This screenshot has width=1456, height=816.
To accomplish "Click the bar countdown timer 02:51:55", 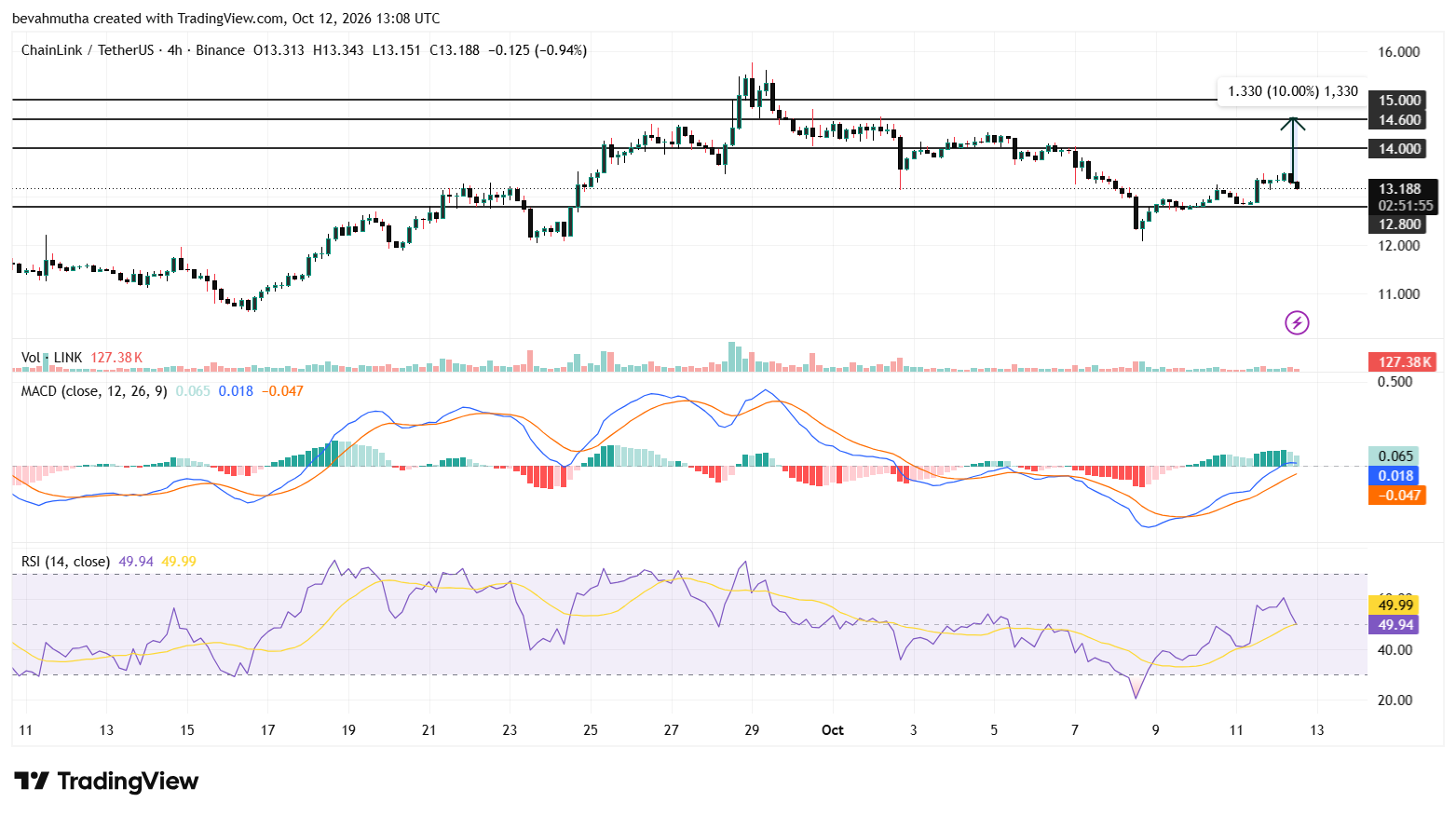I will click(x=1406, y=206).
